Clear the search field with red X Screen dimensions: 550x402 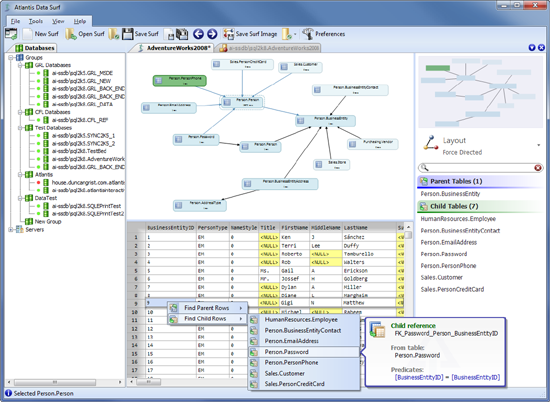pos(537,168)
